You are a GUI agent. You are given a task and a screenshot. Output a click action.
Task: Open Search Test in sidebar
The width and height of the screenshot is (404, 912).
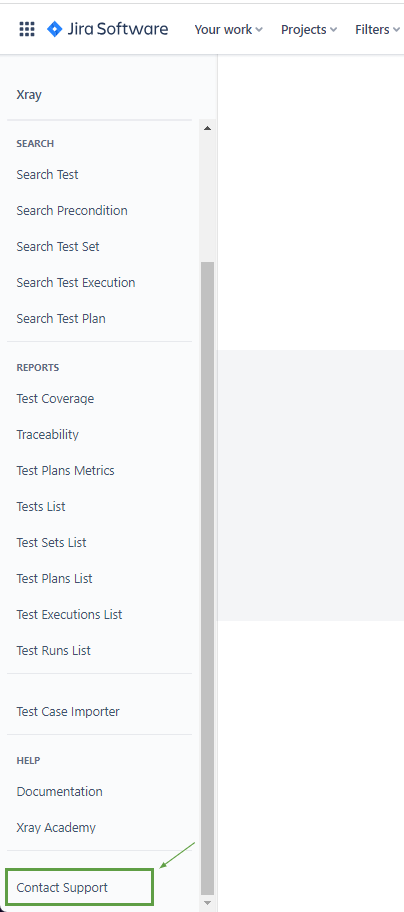tap(47, 174)
